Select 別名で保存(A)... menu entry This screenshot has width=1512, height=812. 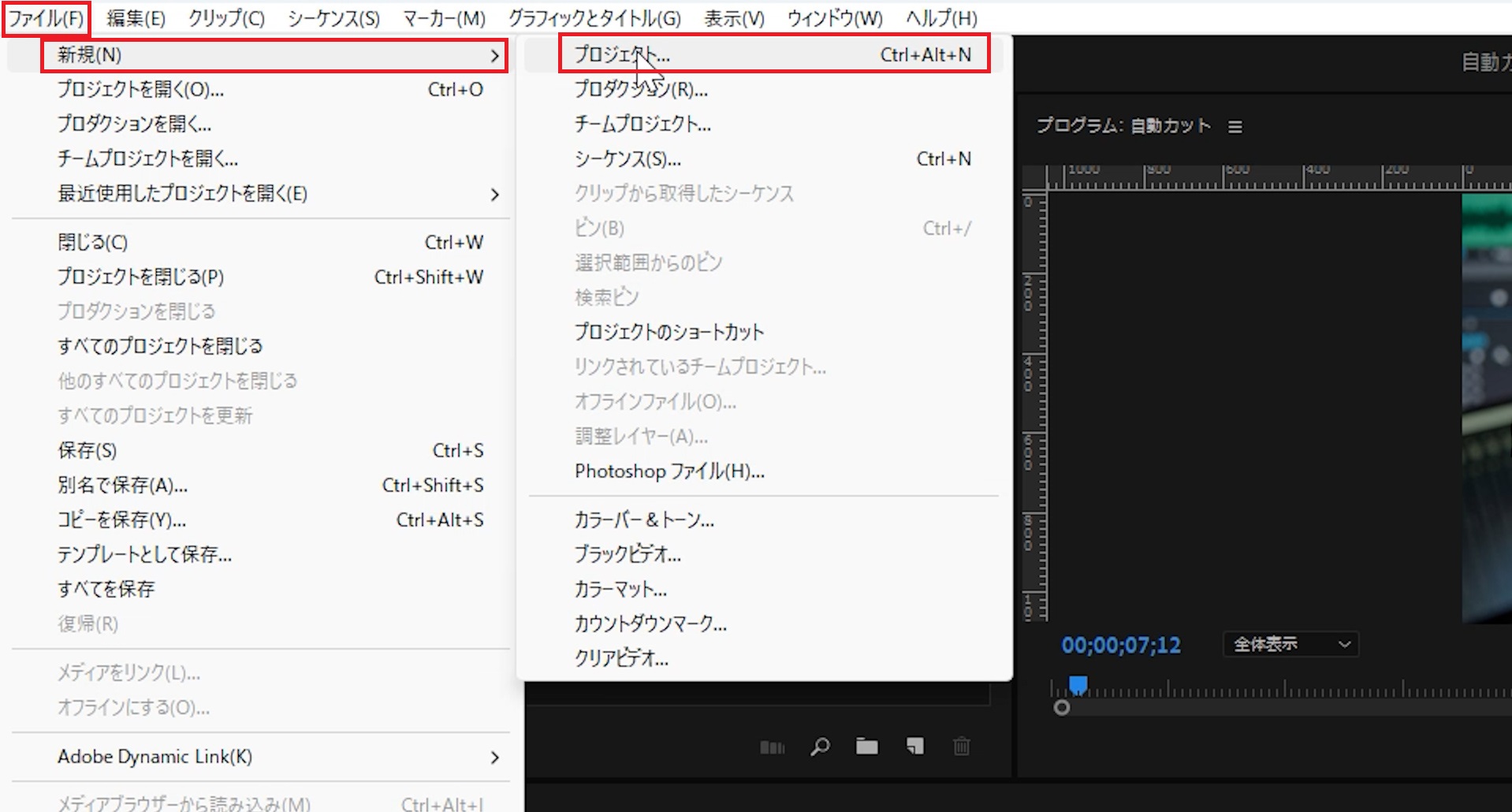coord(122,486)
